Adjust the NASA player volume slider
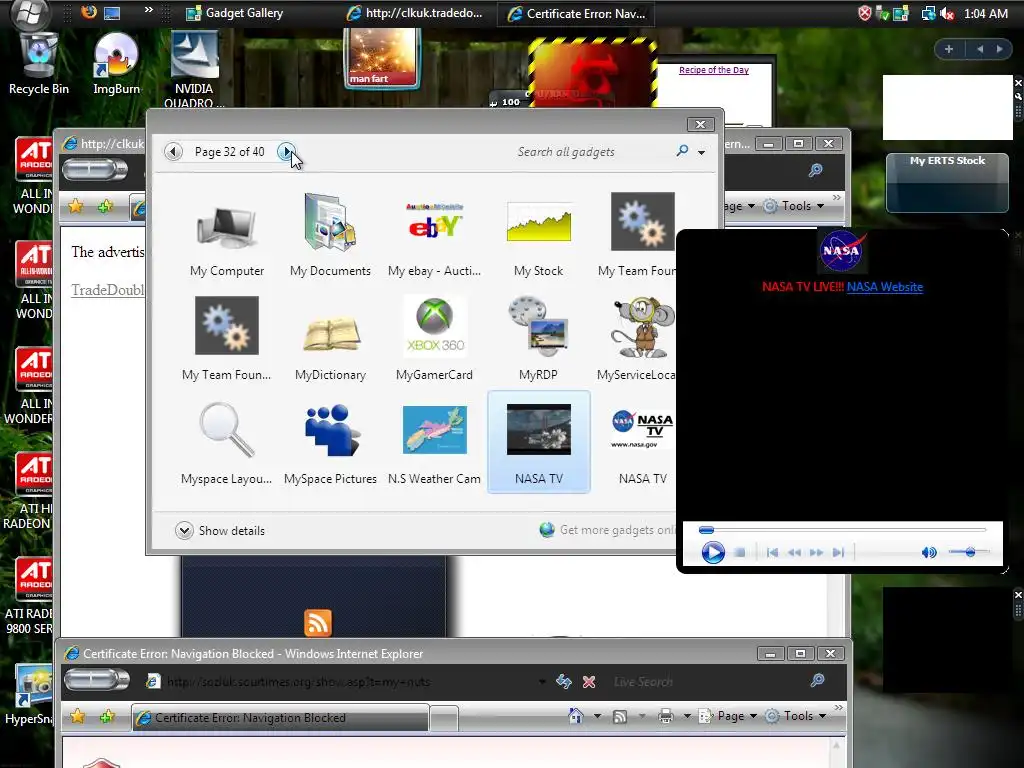The height and width of the screenshot is (768, 1024). [x=970, y=552]
